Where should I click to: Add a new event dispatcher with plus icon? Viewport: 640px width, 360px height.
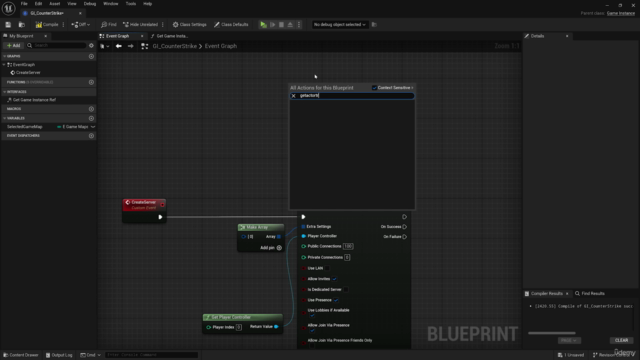coord(91,136)
